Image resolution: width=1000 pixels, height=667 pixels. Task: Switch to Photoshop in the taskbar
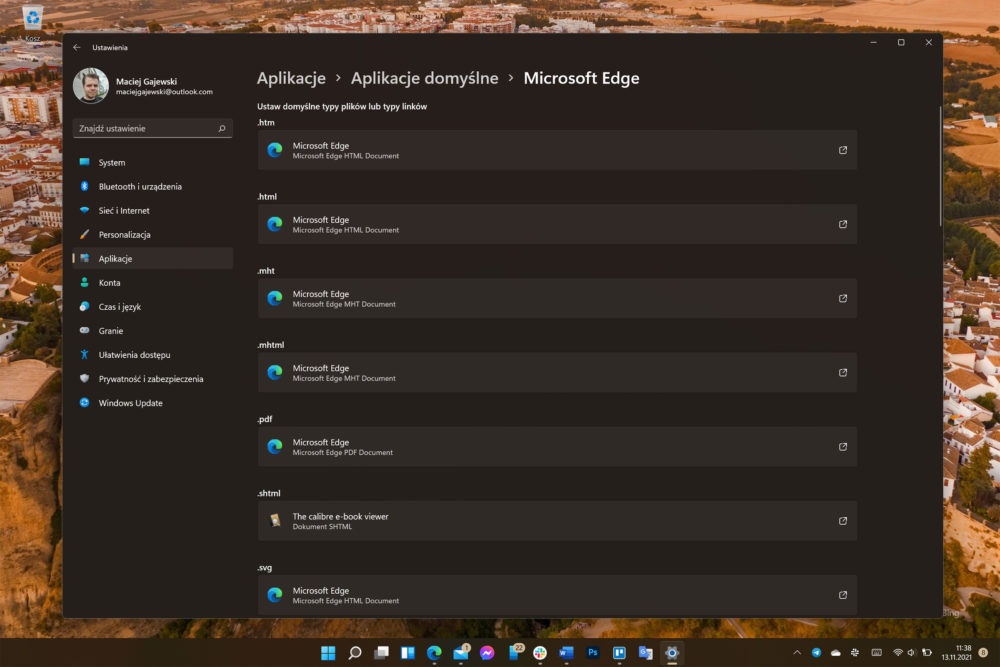[592, 652]
